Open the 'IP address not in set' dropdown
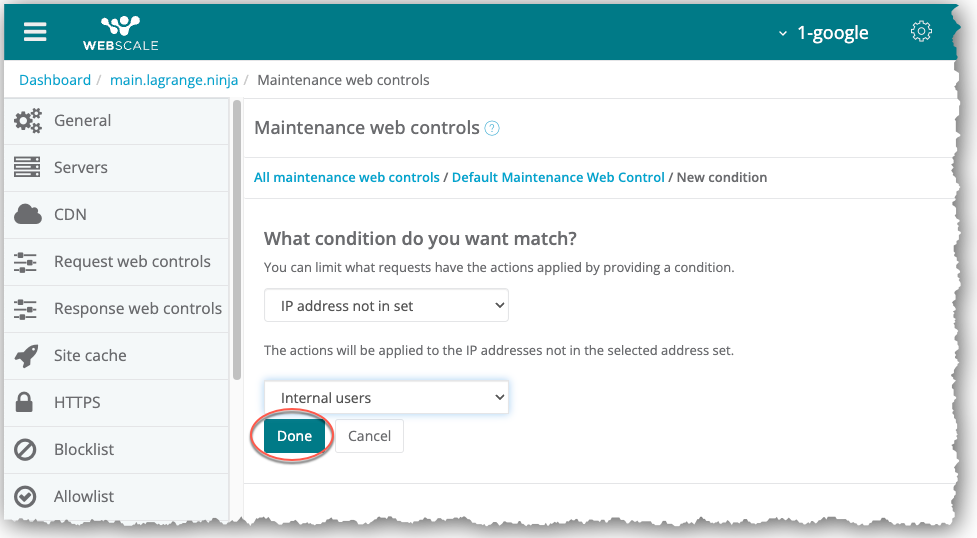 click(386, 306)
